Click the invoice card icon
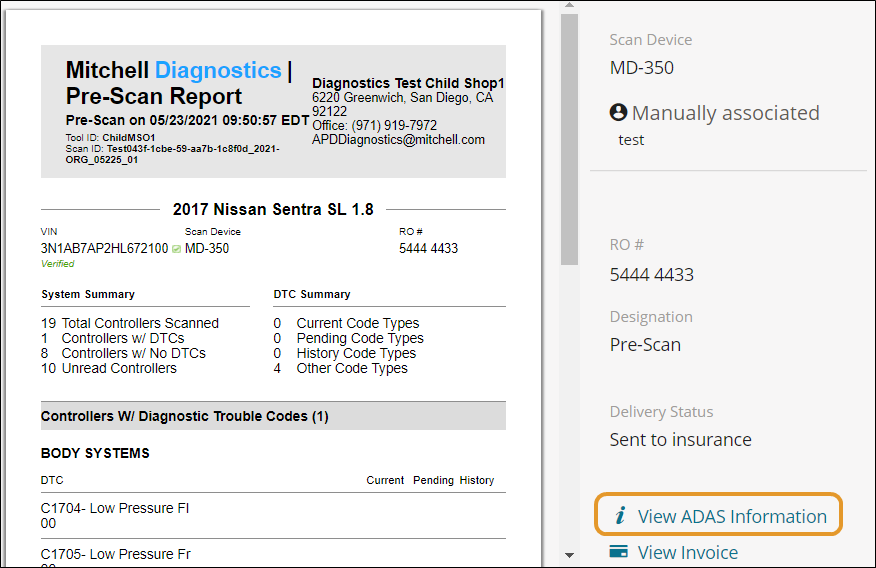876x568 pixels. (x=618, y=551)
